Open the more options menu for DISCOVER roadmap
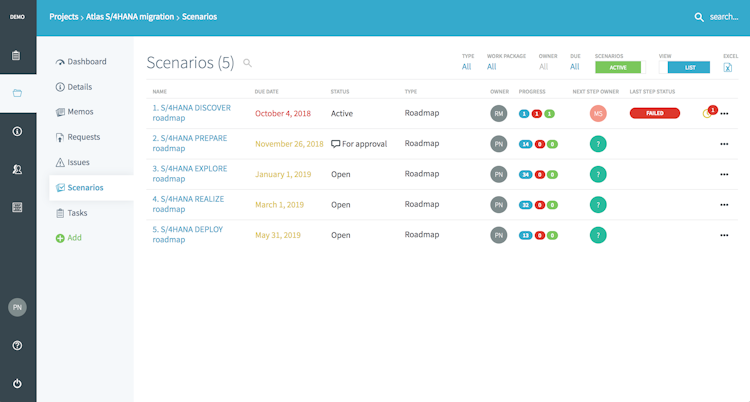The image size is (750, 402). click(724, 114)
